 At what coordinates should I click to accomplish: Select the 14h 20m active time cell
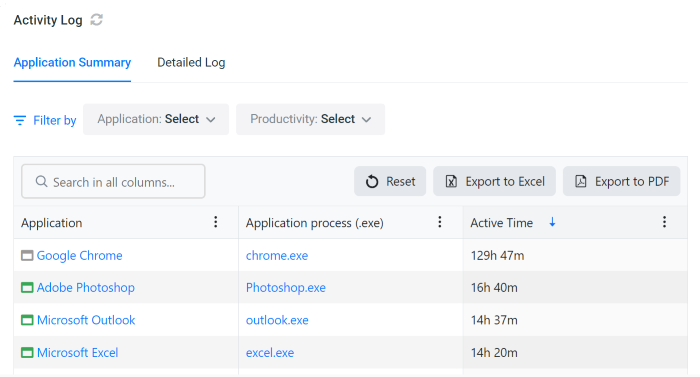point(575,353)
